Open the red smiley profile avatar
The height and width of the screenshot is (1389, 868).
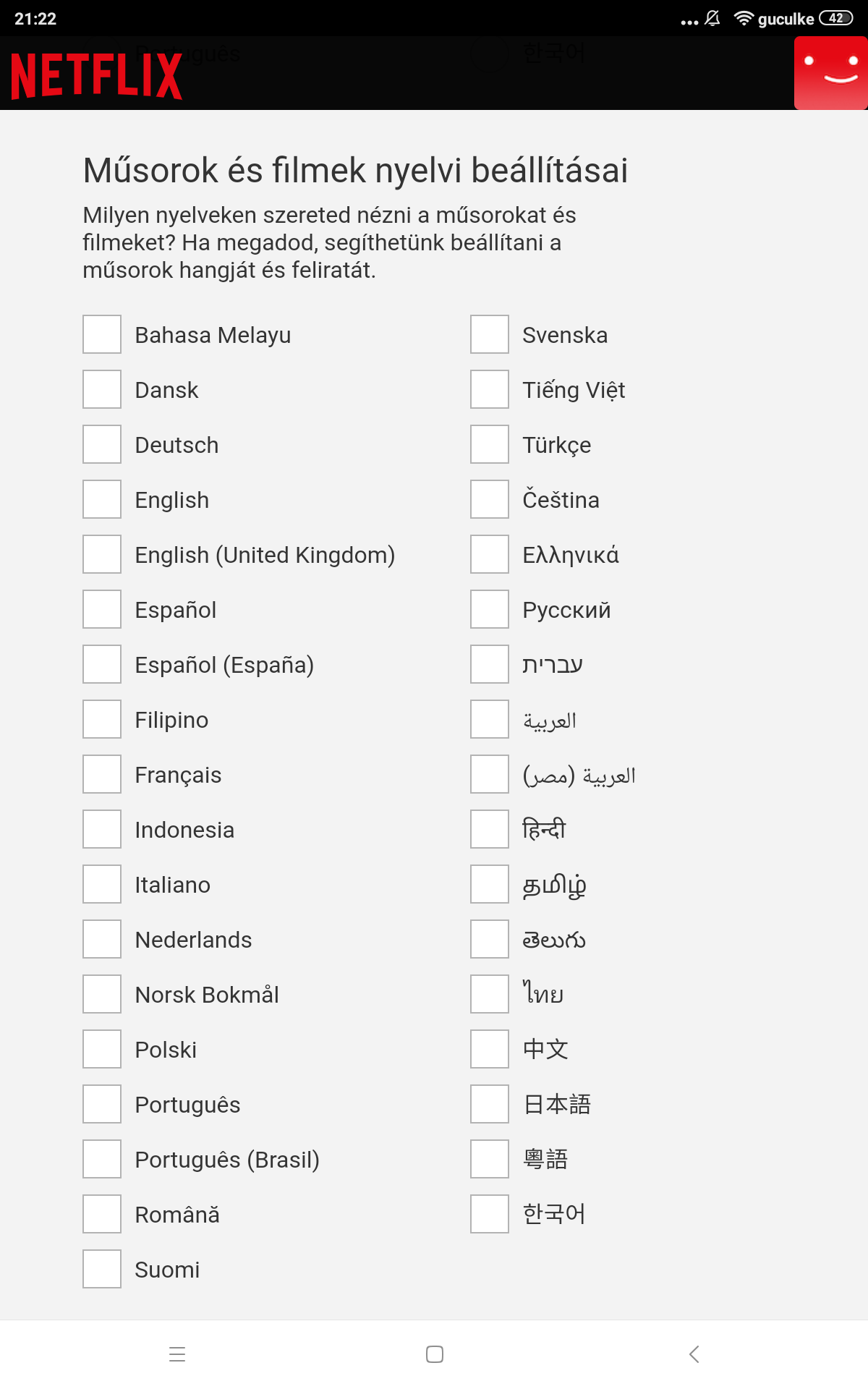(830, 73)
